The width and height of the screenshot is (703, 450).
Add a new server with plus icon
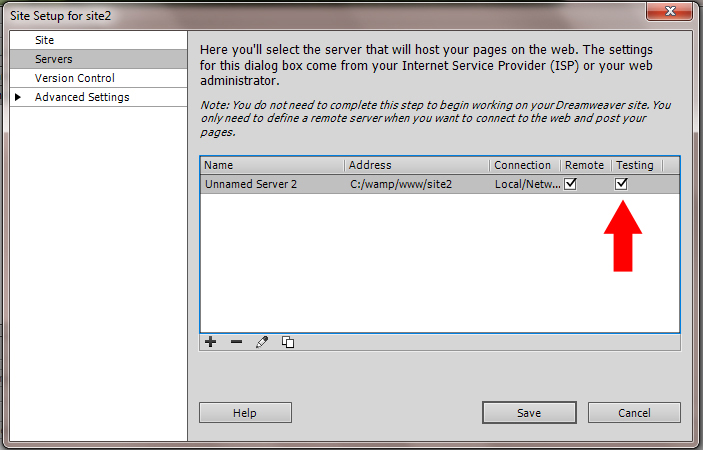[x=210, y=342]
